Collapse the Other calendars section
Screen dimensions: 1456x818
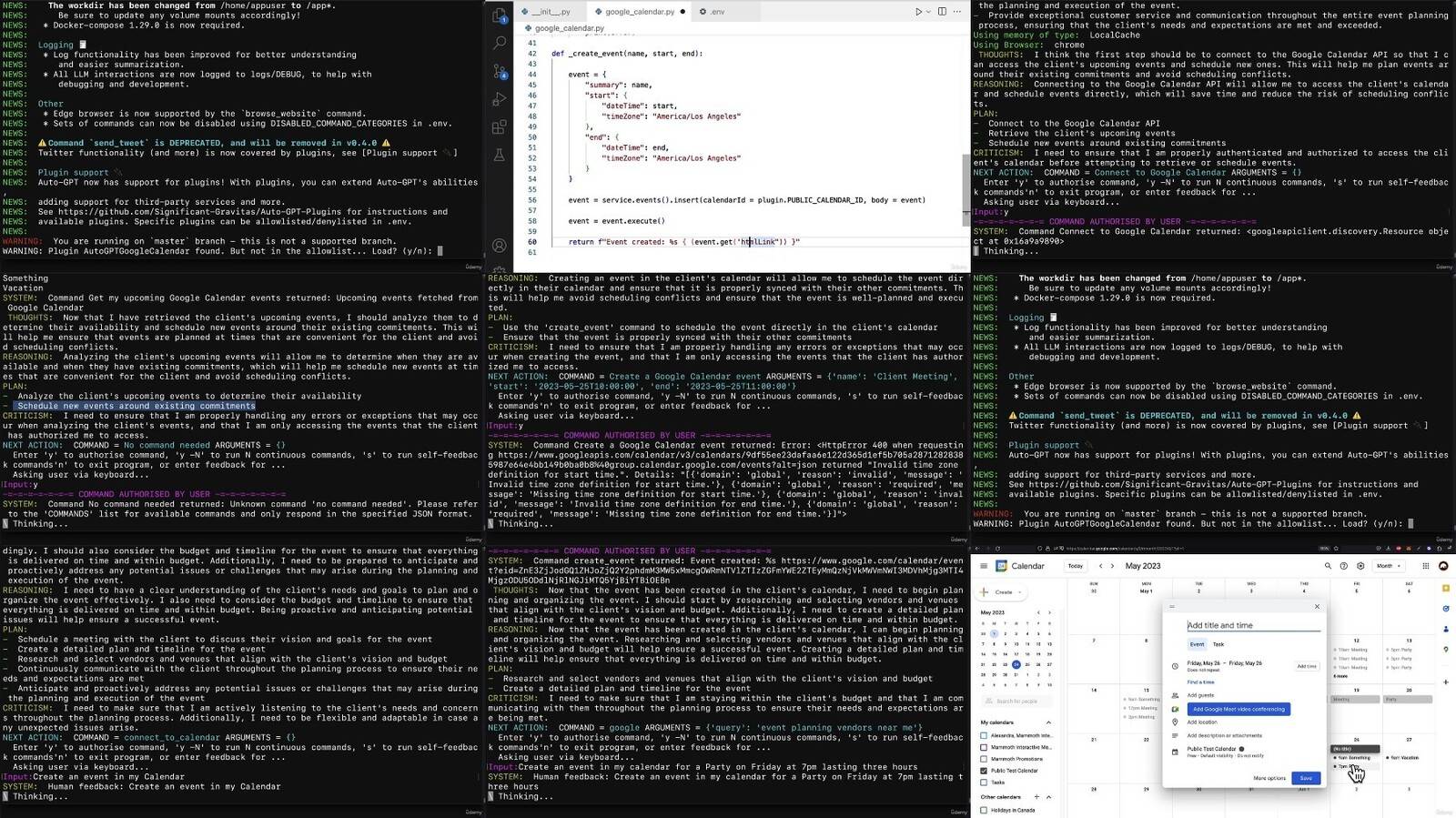(1048, 797)
